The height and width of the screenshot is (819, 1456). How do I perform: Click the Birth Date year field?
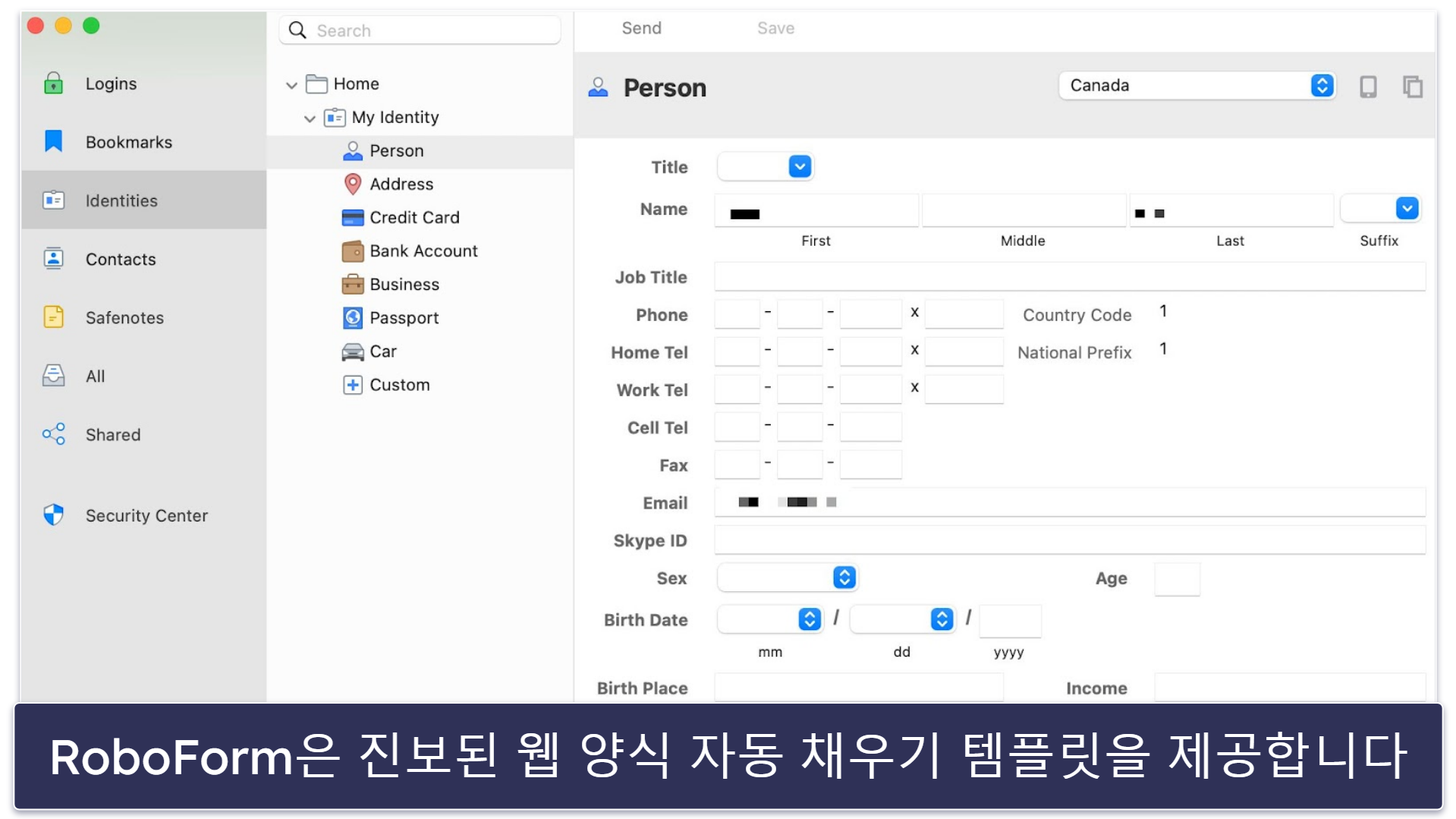tap(1010, 620)
